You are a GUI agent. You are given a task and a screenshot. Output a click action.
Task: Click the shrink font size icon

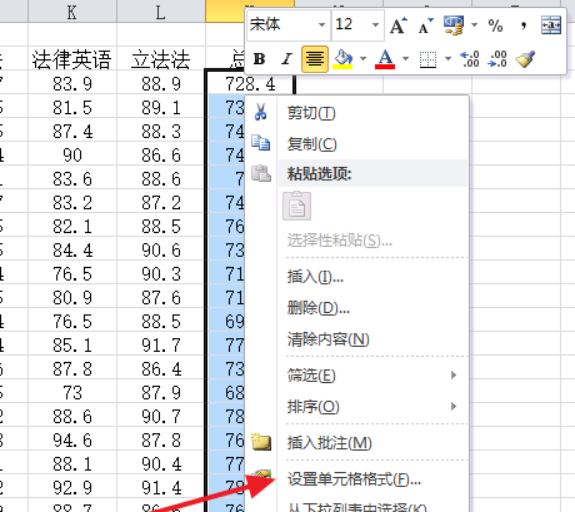pos(425,26)
